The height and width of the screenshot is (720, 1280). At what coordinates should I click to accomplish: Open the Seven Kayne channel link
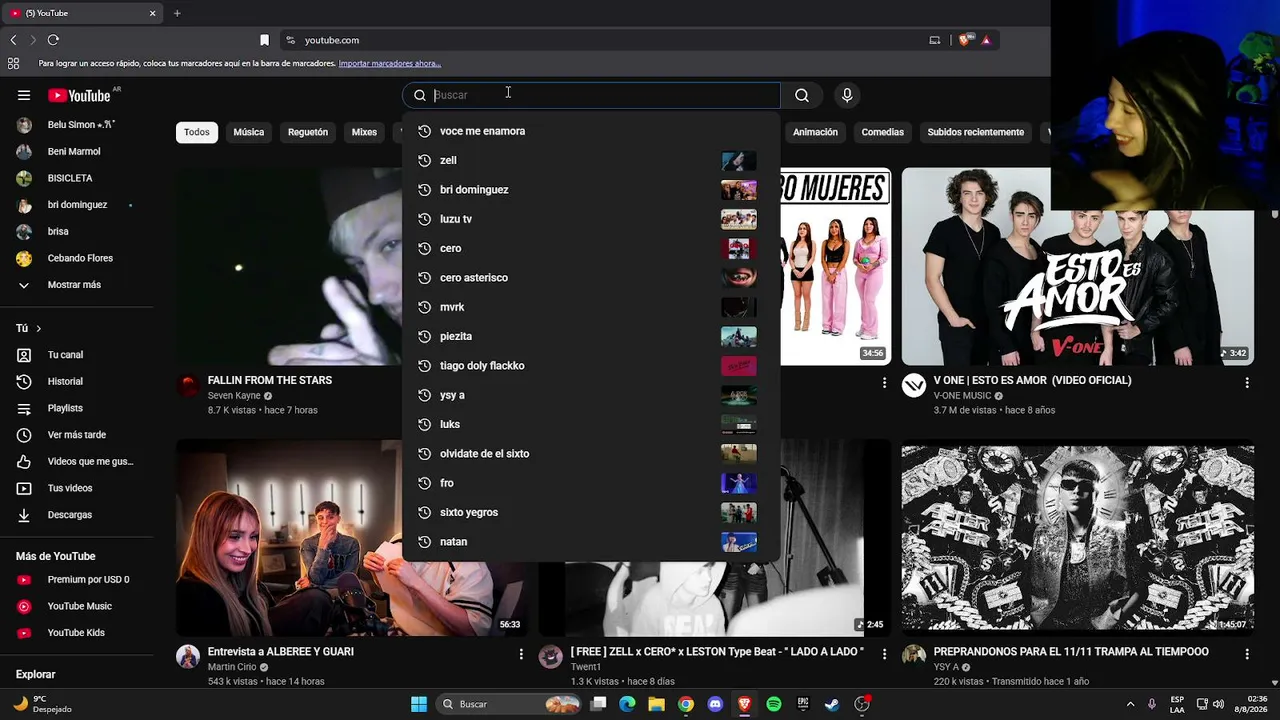click(x=234, y=396)
